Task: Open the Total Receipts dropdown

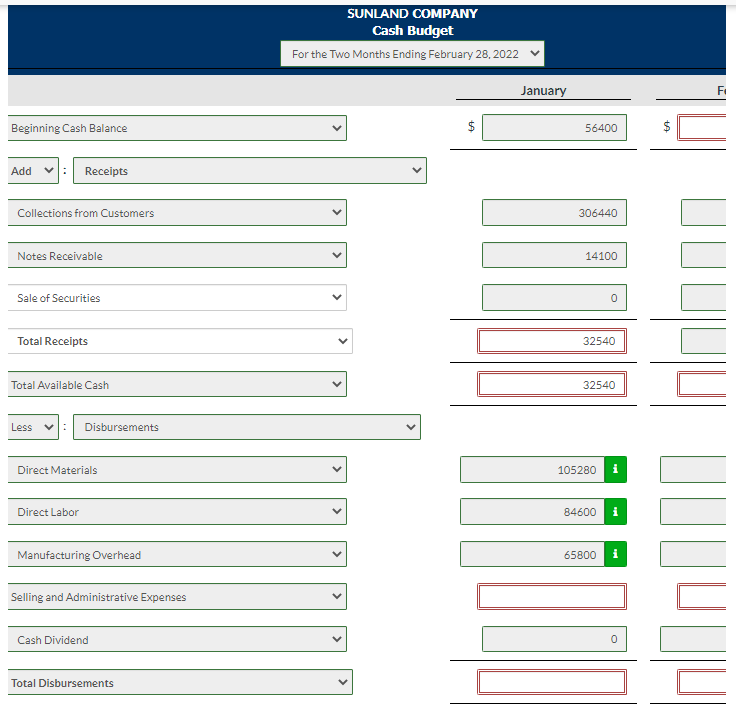Action: point(180,341)
